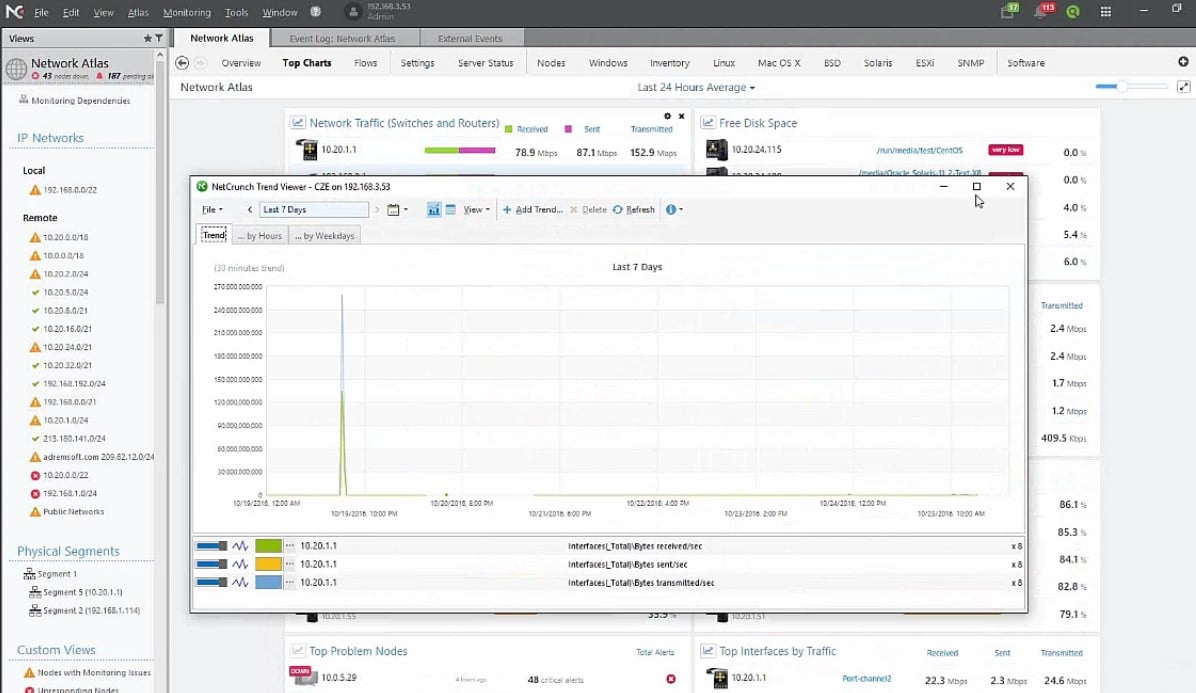Toggle line width switch for Bytes sent

pos(211,564)
